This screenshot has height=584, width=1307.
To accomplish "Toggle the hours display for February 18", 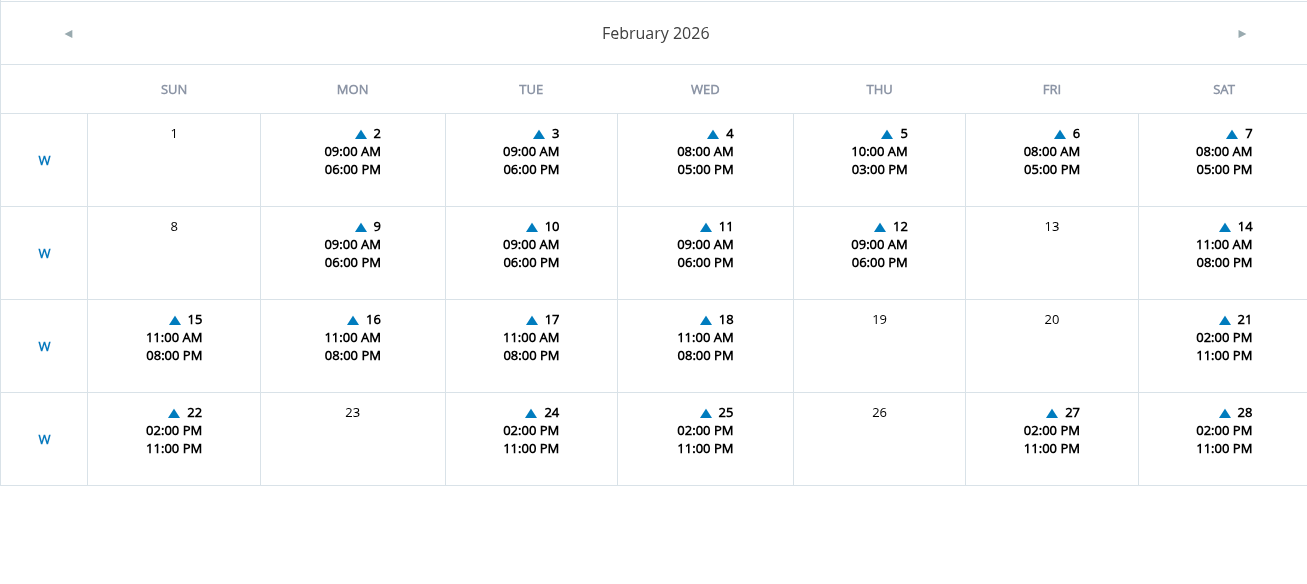I will coord(706,319).
